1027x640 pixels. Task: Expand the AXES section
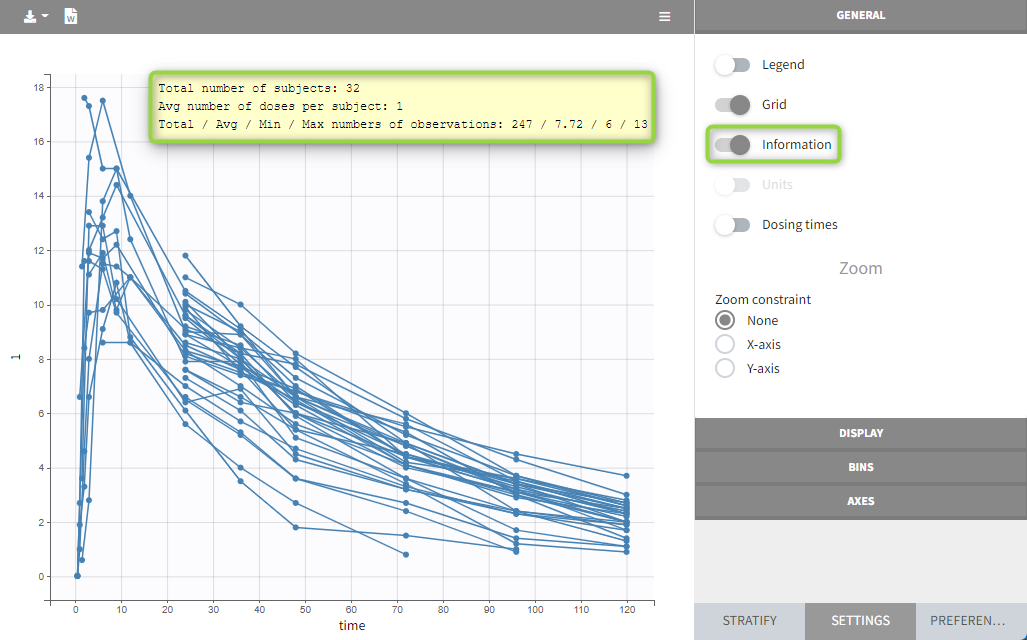click(x=860, y=501)
